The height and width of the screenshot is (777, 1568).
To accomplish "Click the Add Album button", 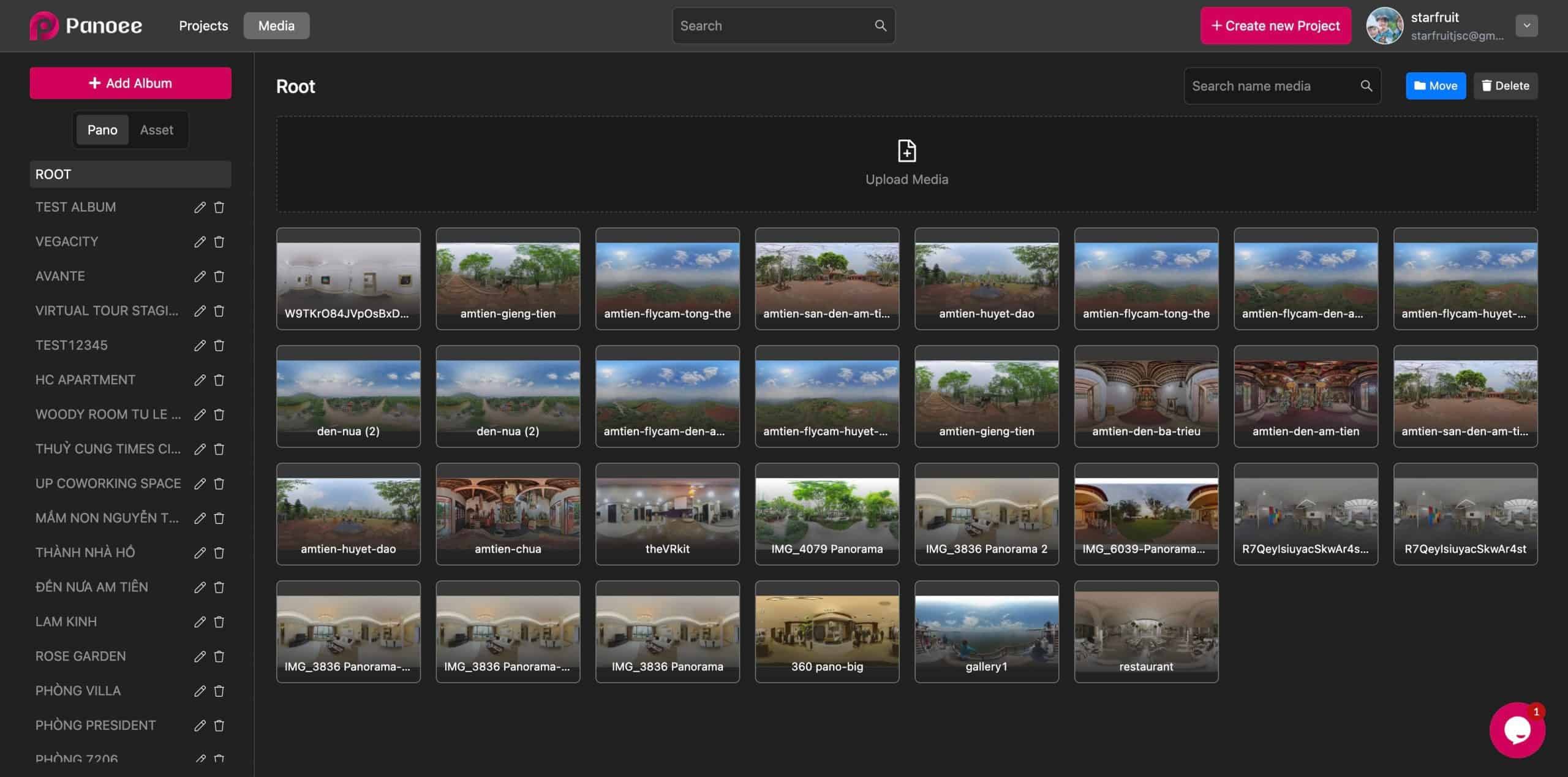I will tap(130, 83).
